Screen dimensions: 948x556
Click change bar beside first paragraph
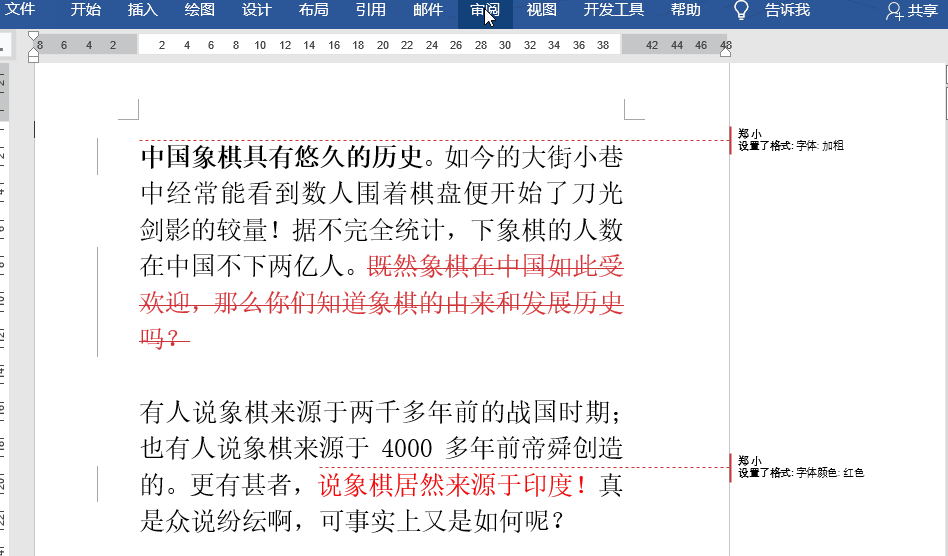[x=97, y=157]
